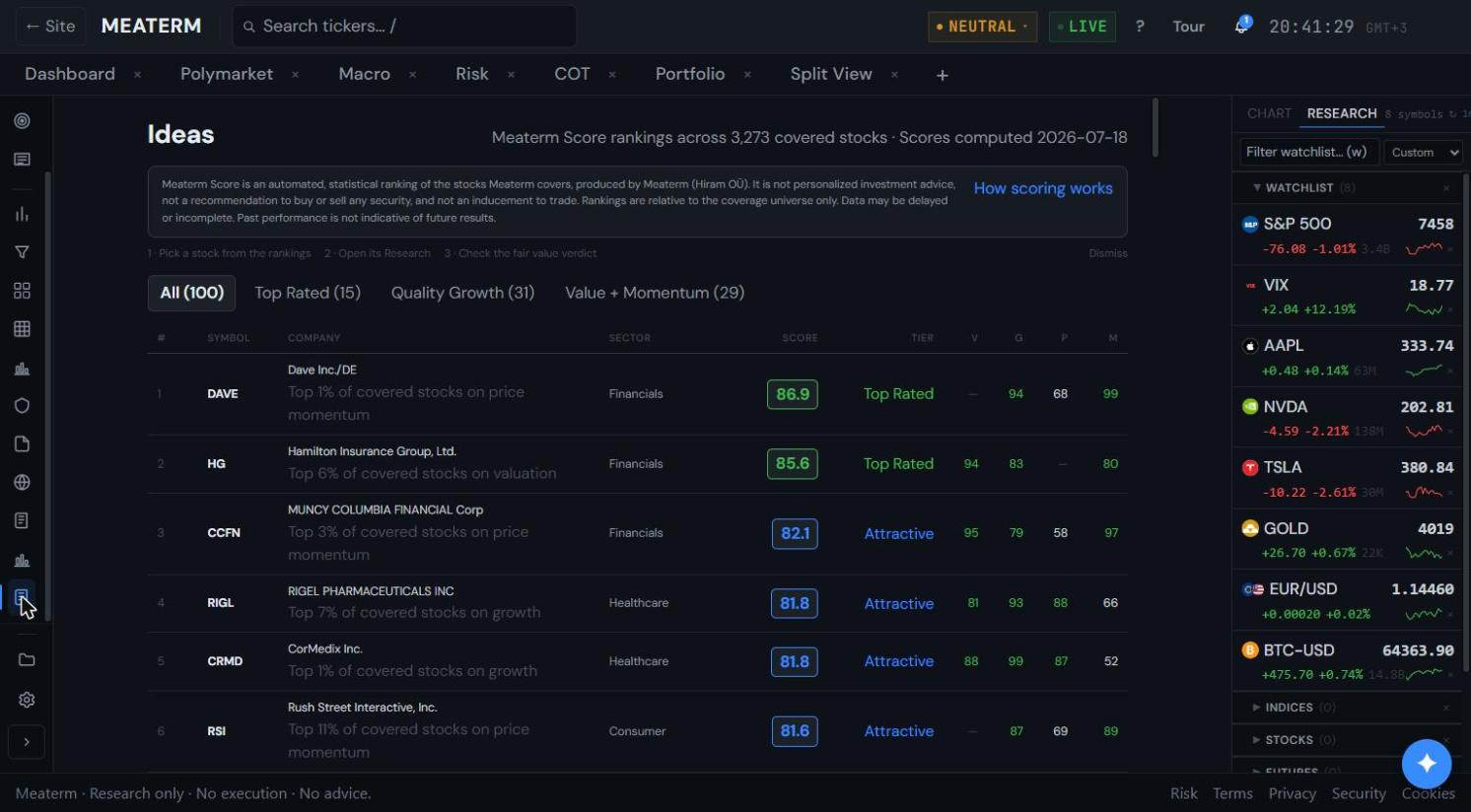
Task: Click the HG ticker symbol row
Action: pyautogui.click(x=216, y=464)
